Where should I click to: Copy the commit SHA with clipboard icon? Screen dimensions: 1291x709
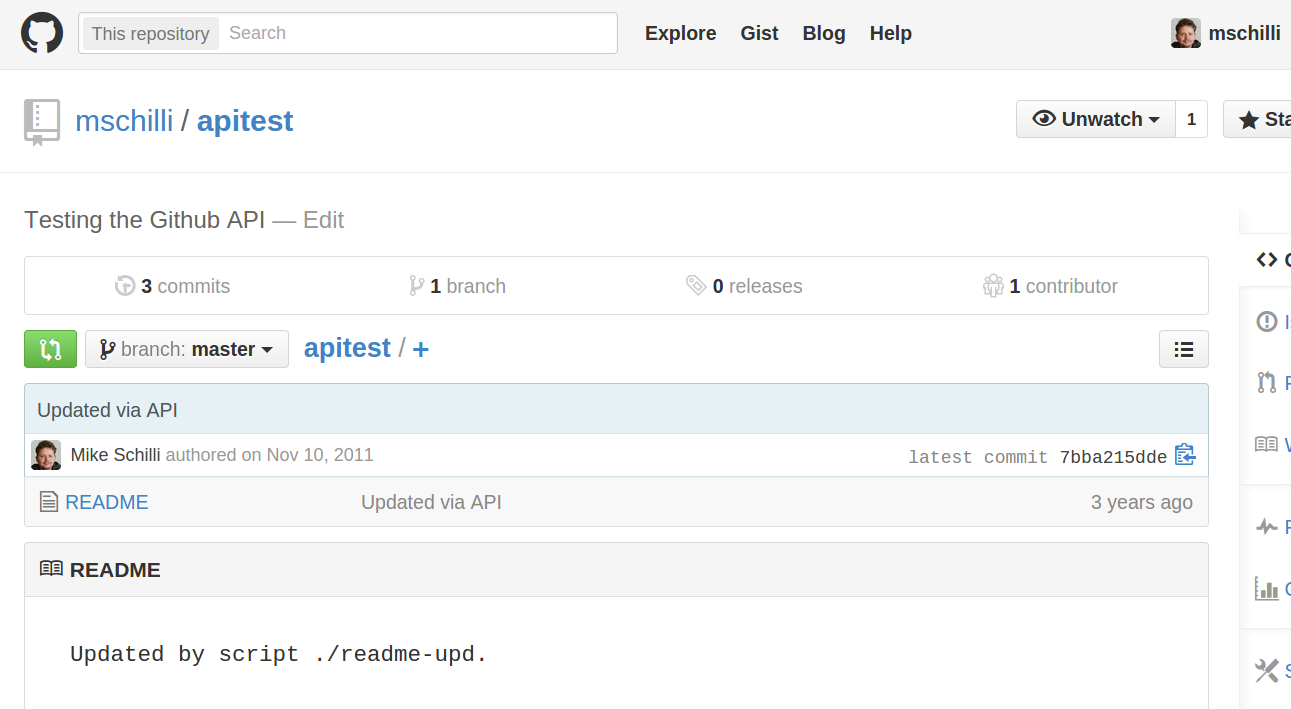[x=1185, y=455]
